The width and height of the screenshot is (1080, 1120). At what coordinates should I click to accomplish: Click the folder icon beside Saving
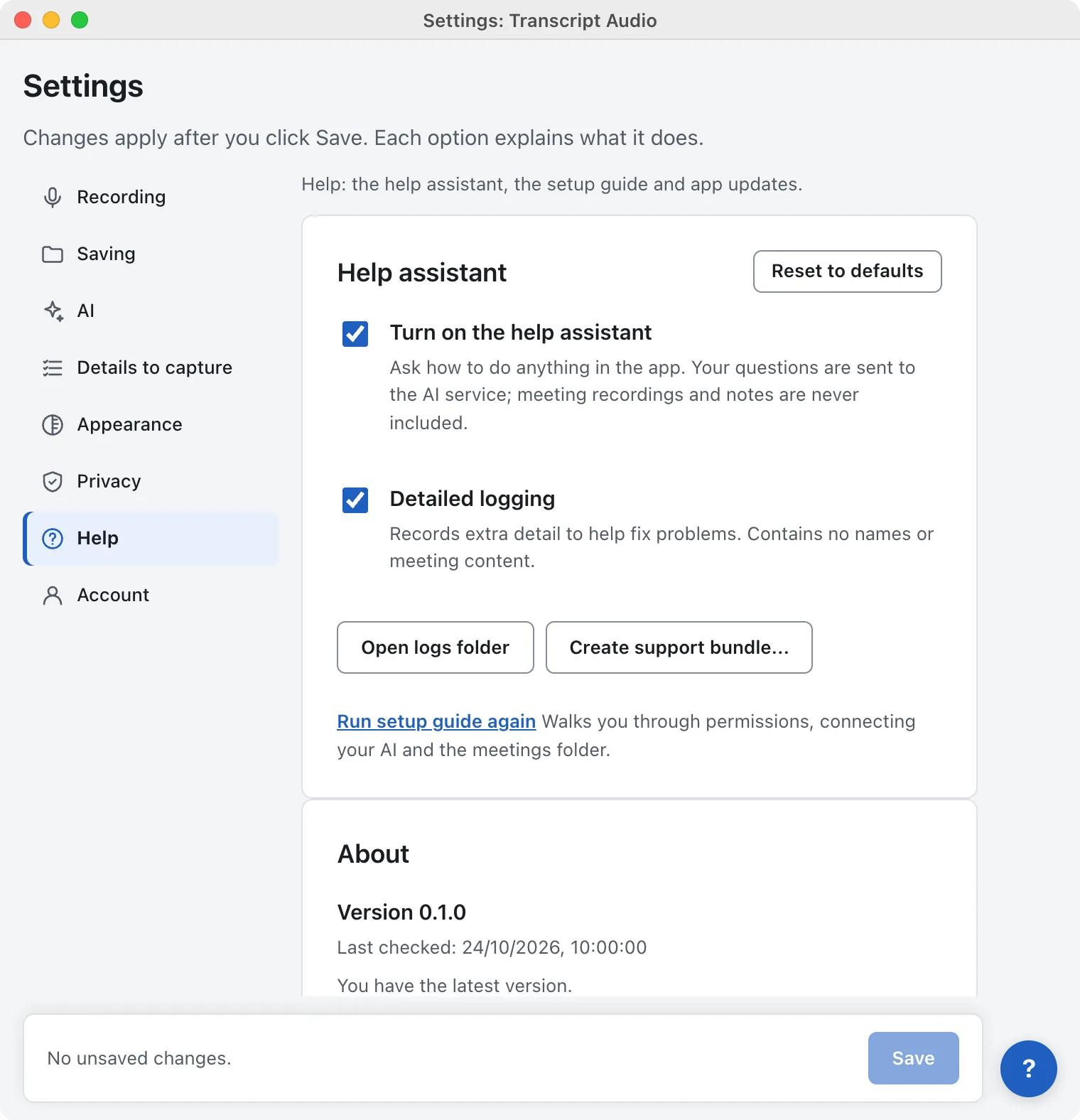click(x=53, y=254)
